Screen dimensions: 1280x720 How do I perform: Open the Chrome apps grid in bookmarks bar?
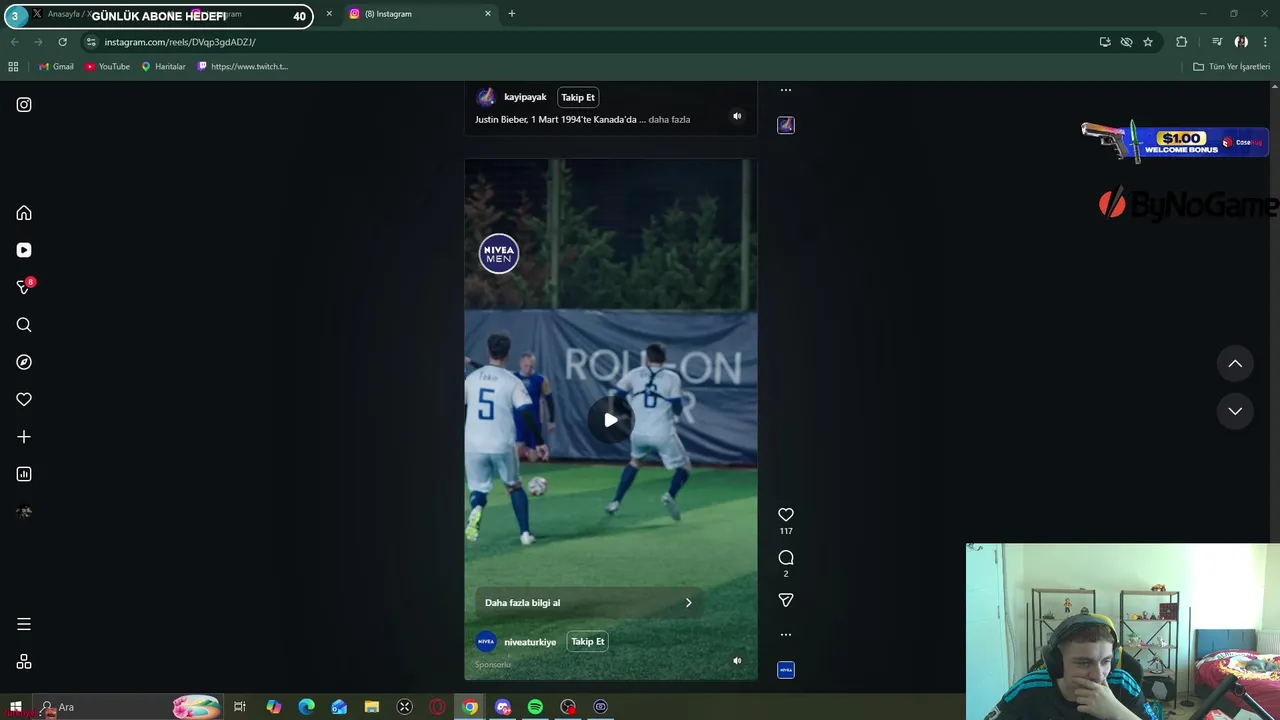(13, 67)
